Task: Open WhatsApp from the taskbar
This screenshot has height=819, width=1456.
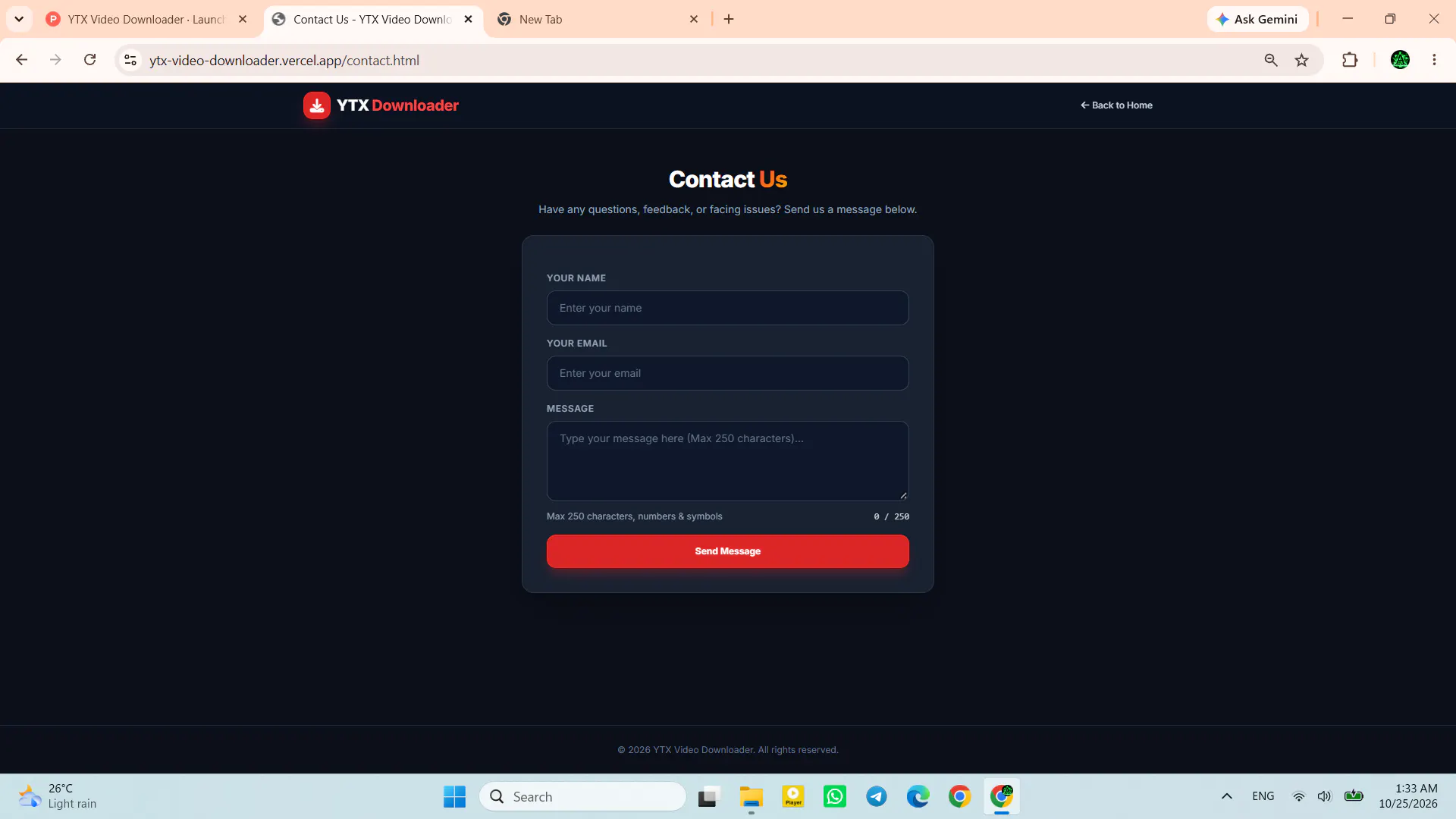Action: (835, 796)
